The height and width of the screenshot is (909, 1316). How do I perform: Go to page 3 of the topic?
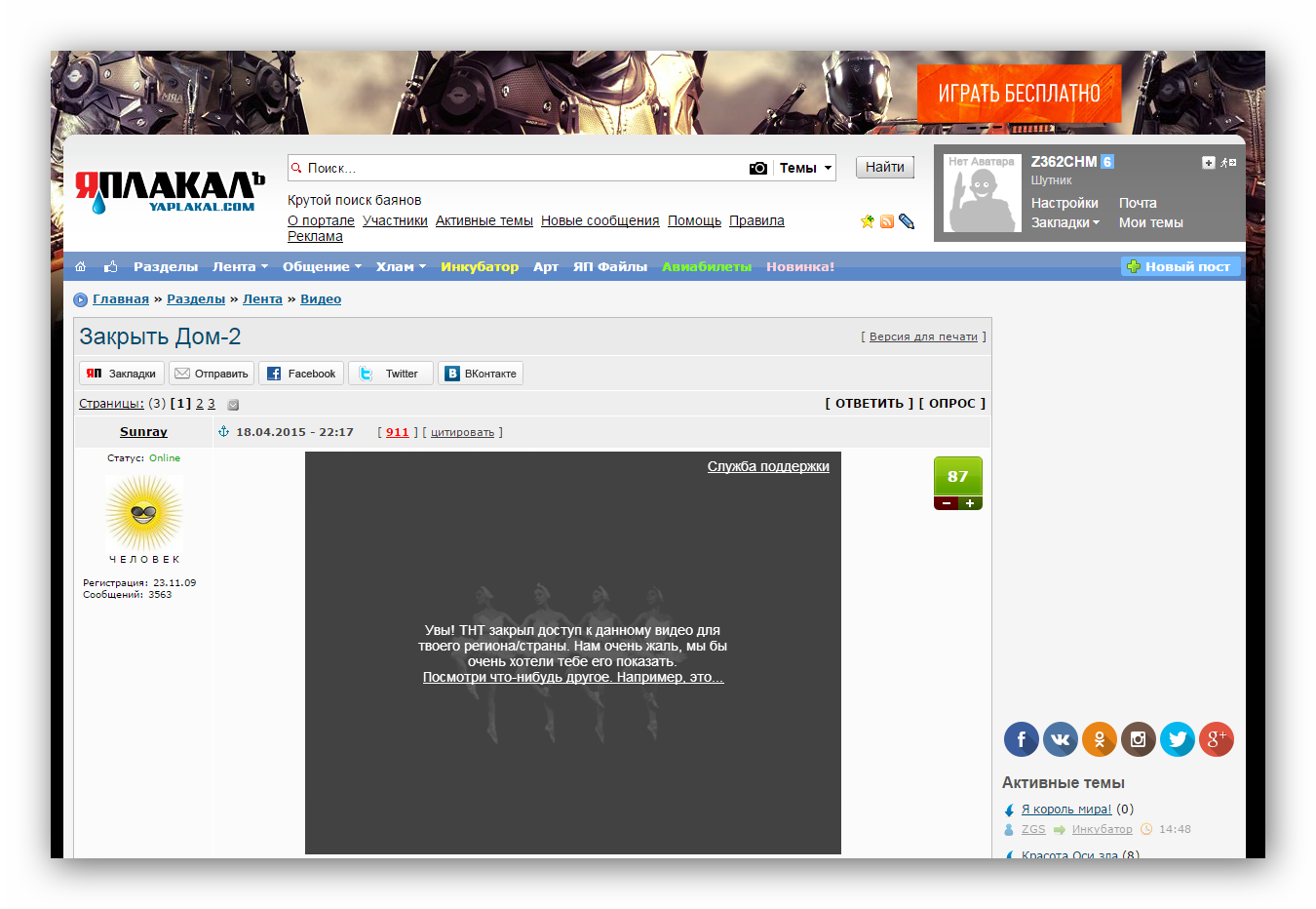click(211, 404)
